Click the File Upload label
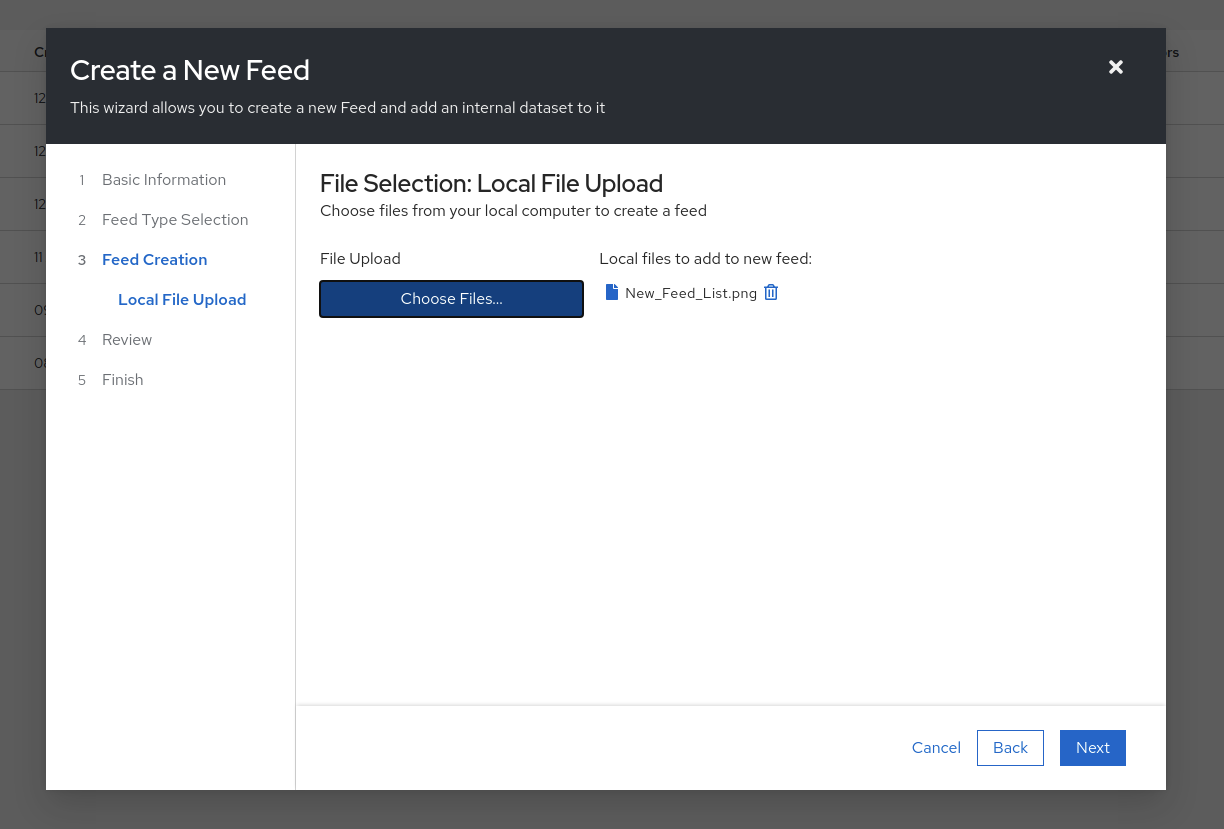This screenshot has height=829, width=1224. [360, 259]
